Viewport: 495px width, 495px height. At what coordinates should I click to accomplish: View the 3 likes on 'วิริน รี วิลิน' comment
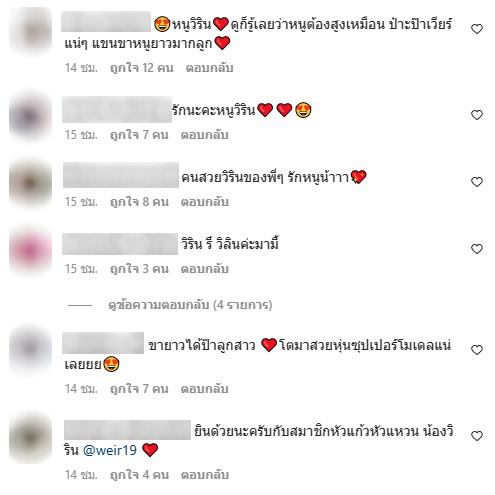(139, 269)
